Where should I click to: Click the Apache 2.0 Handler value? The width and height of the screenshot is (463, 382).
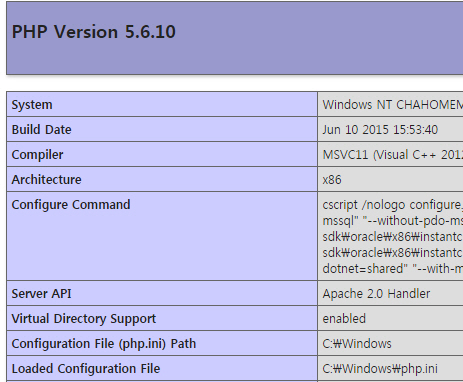tap(376, 294)
